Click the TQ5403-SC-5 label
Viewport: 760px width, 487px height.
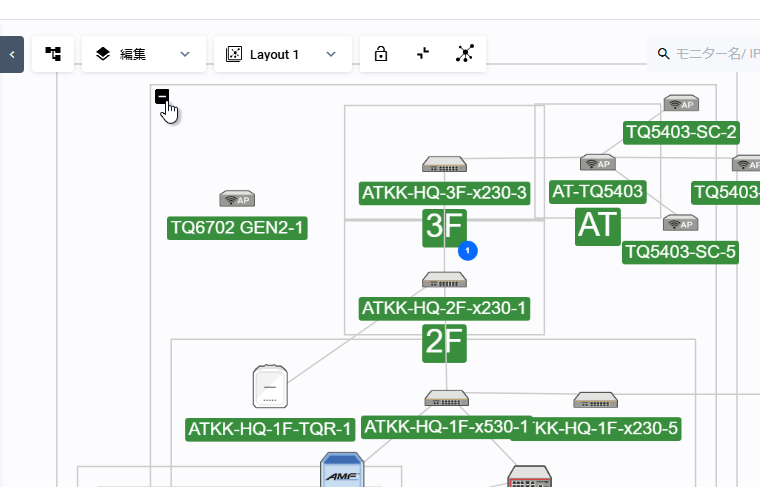click(x=681, y=252)
